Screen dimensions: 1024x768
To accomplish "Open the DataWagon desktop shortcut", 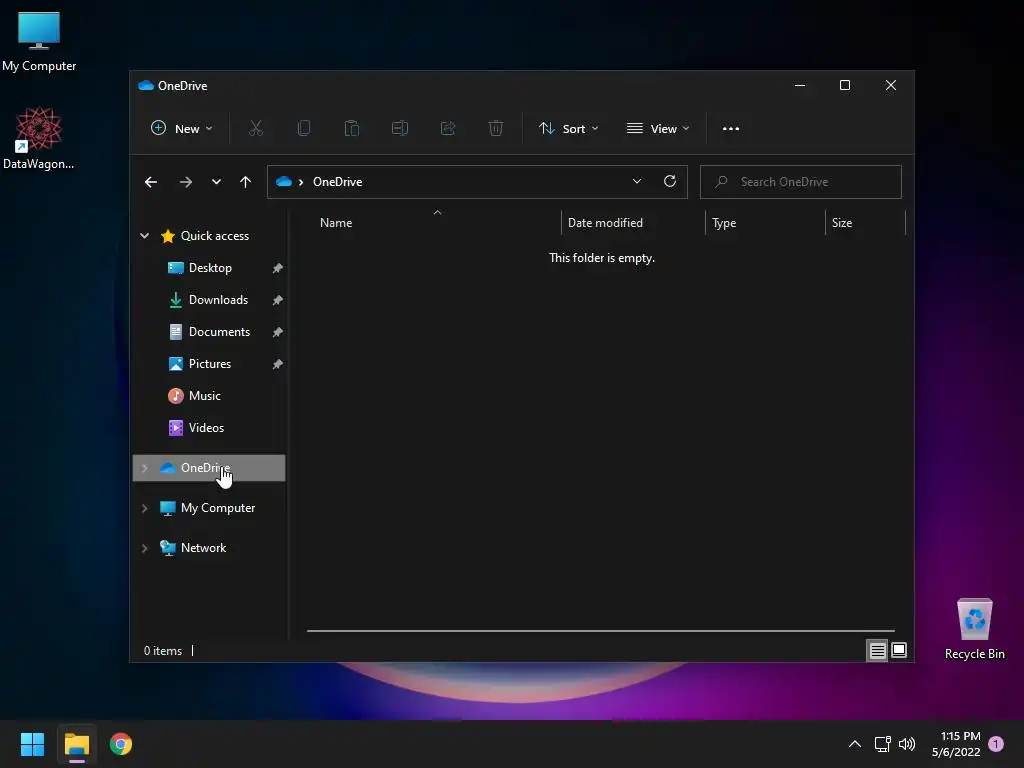I will (39, 138).
